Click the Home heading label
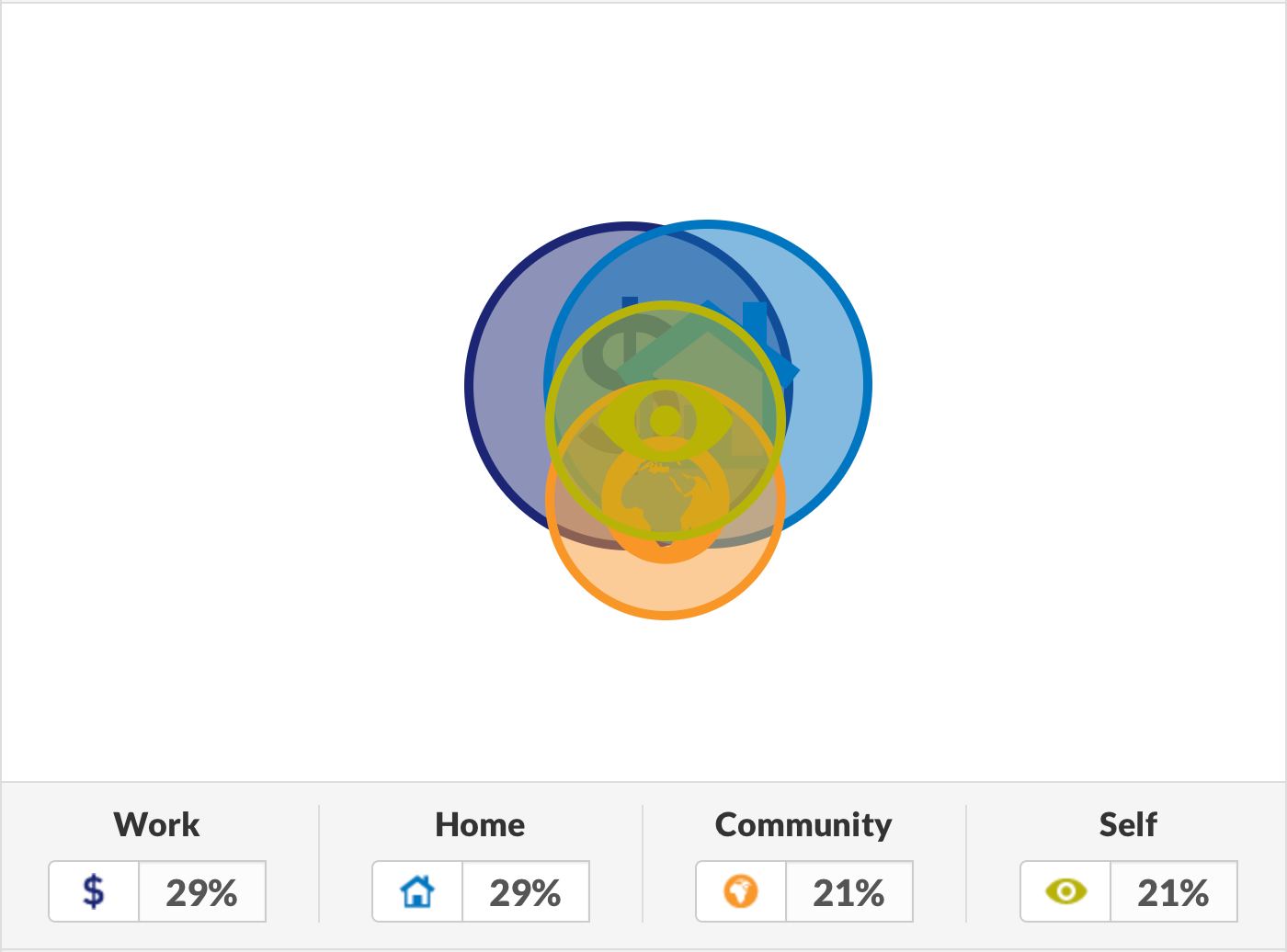 [x=480, y=824]
